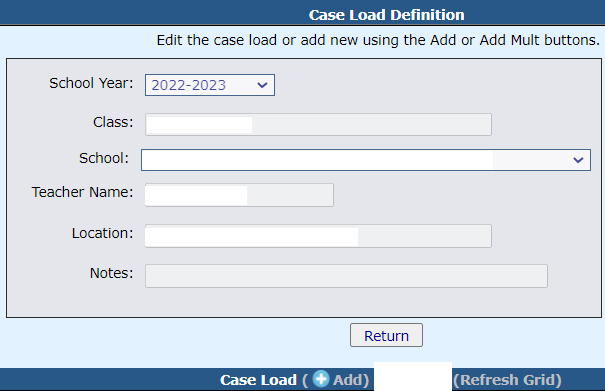Open the School selection dropdown
This screenshot has width=605, height=391.
click(366, 160)
